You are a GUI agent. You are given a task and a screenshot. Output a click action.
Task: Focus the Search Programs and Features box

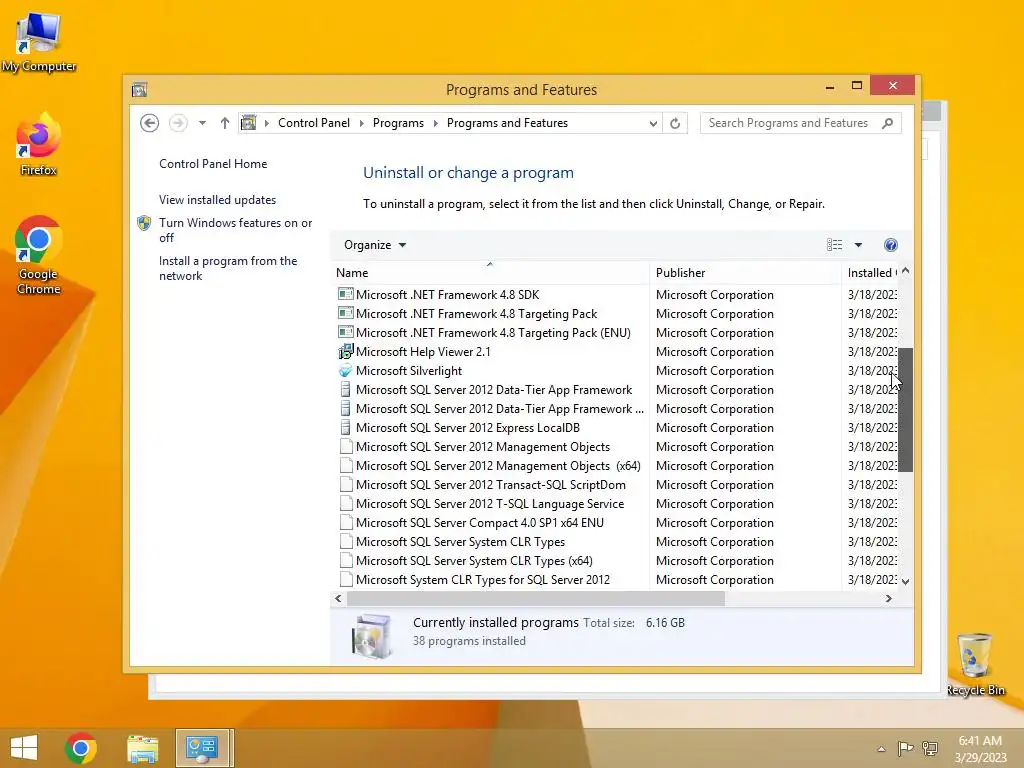click(801, 123)
